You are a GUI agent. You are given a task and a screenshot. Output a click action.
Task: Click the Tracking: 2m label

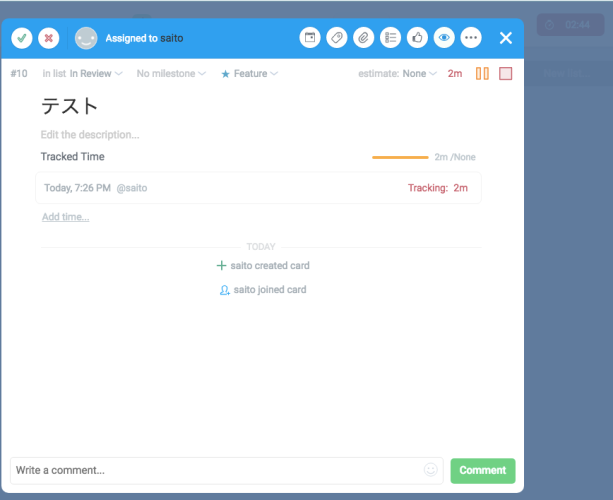point(438,188)
